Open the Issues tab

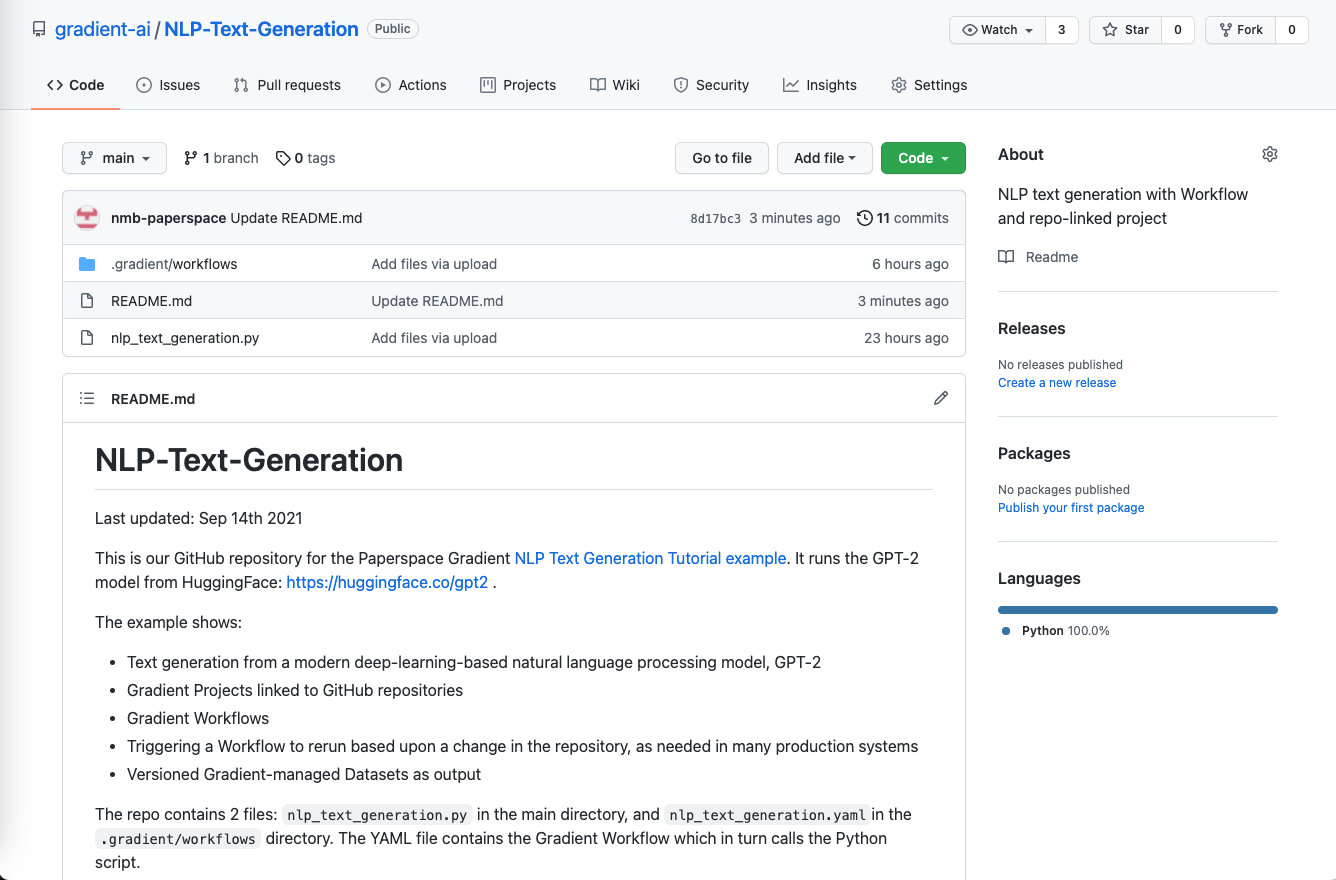(168, 85)
